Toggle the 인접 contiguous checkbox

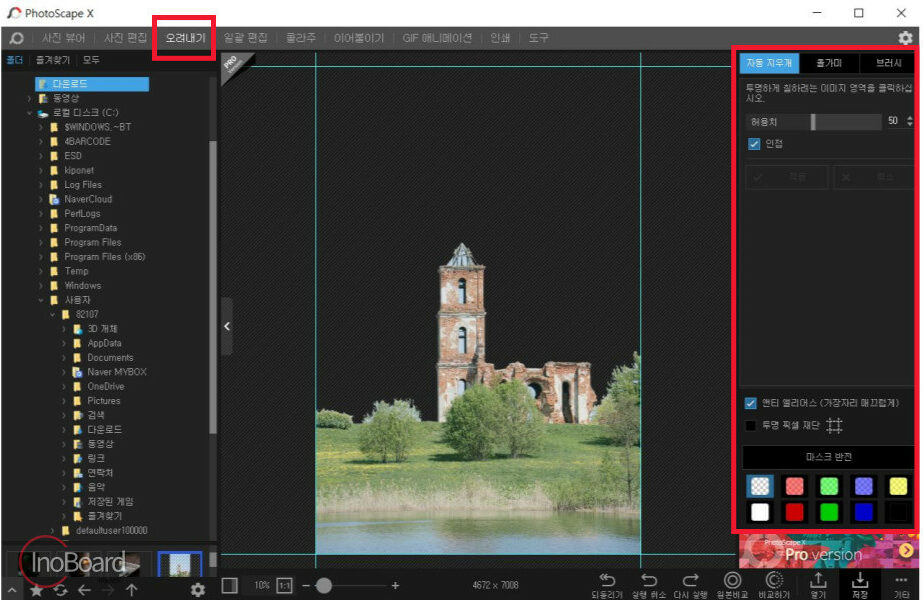coord(754,144)
